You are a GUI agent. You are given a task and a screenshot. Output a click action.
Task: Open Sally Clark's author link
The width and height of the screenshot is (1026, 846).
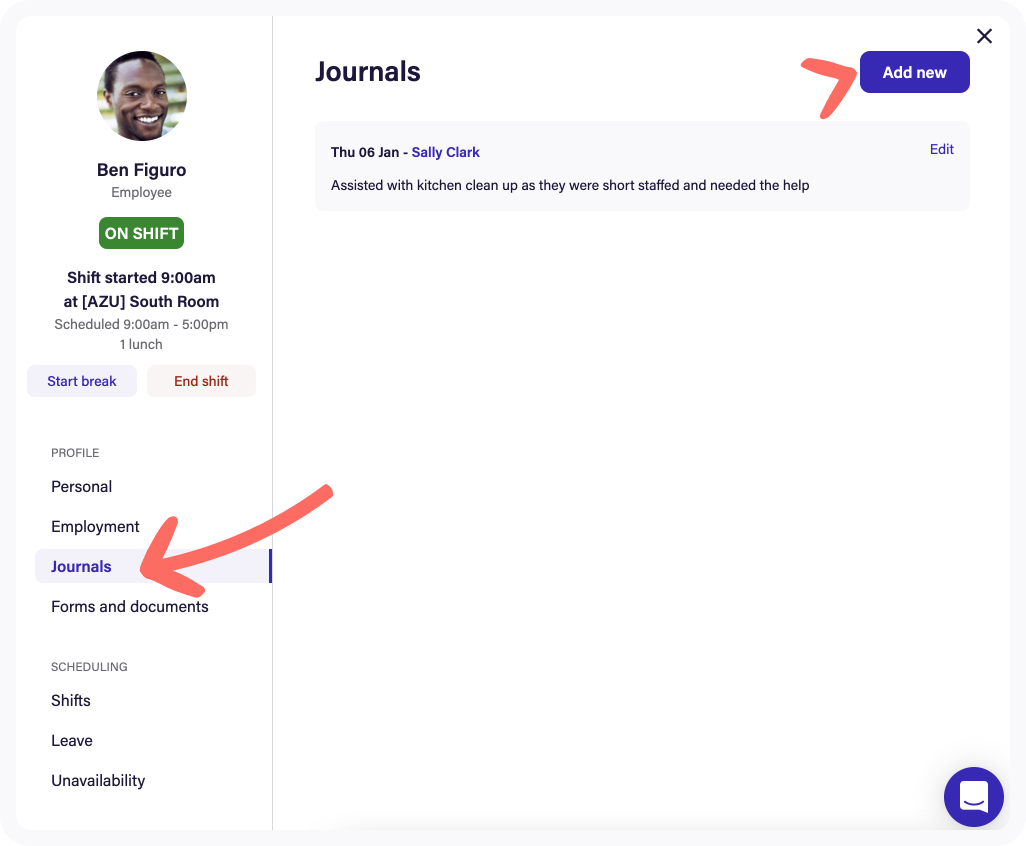pos(445,152)
